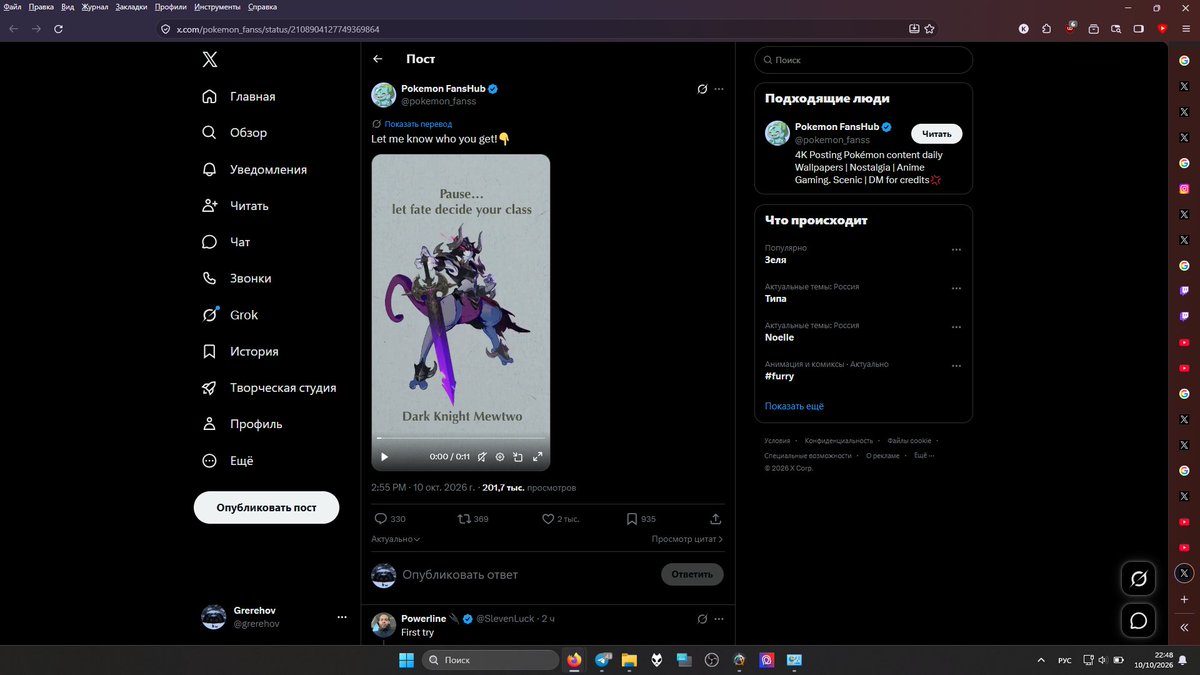Click the back arrow next to Пост
Screen dimensions: 1200x675
378,59
